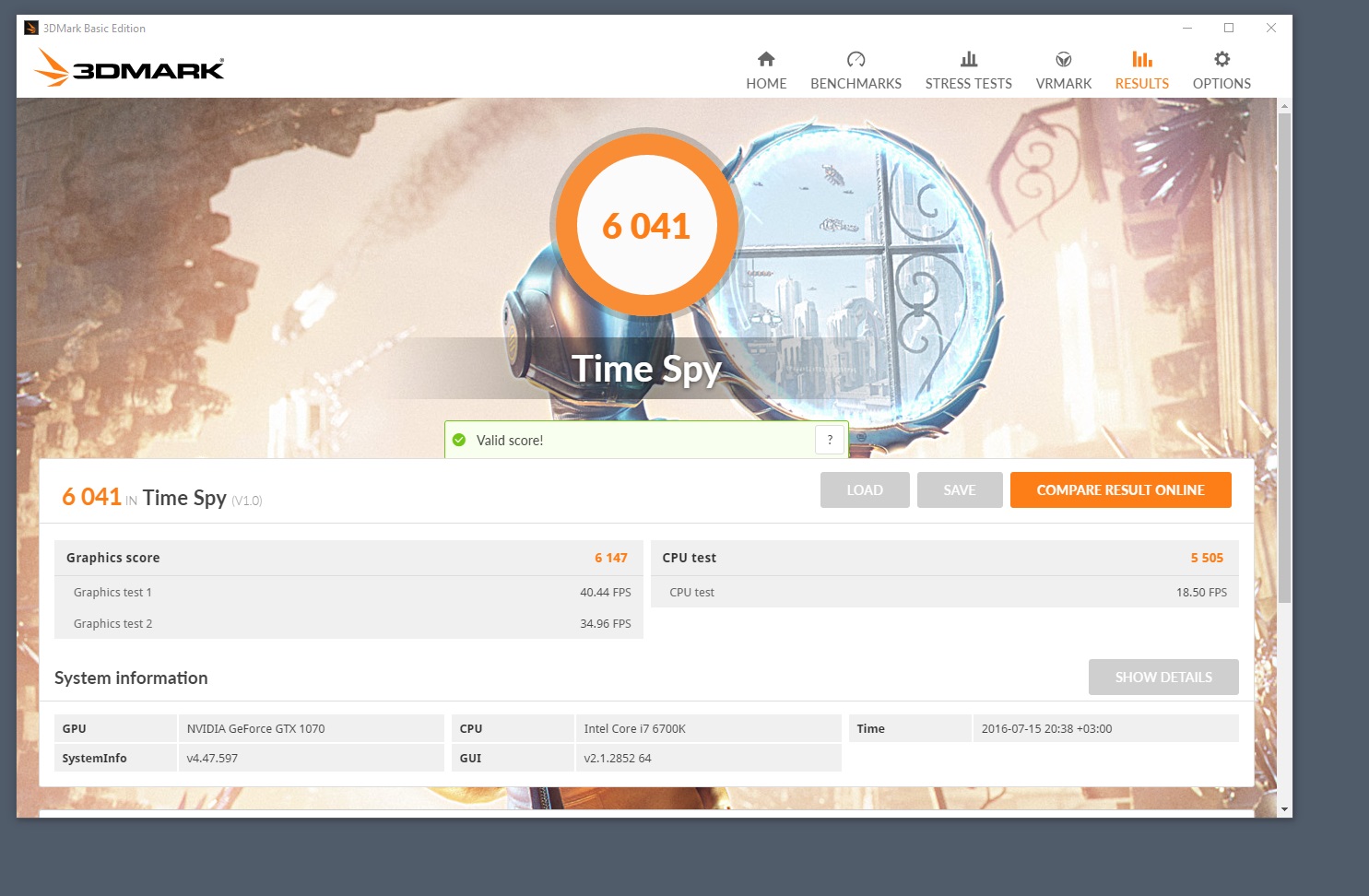Screen dimensions: 1369x896
Task: Click the vertical scrollbar thumb
Action: click(1284, 358)
